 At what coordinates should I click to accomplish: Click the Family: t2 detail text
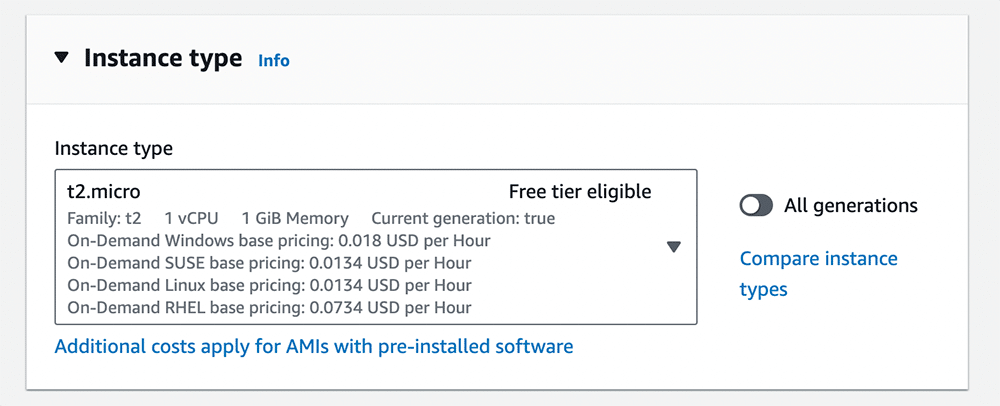(104, 218)
